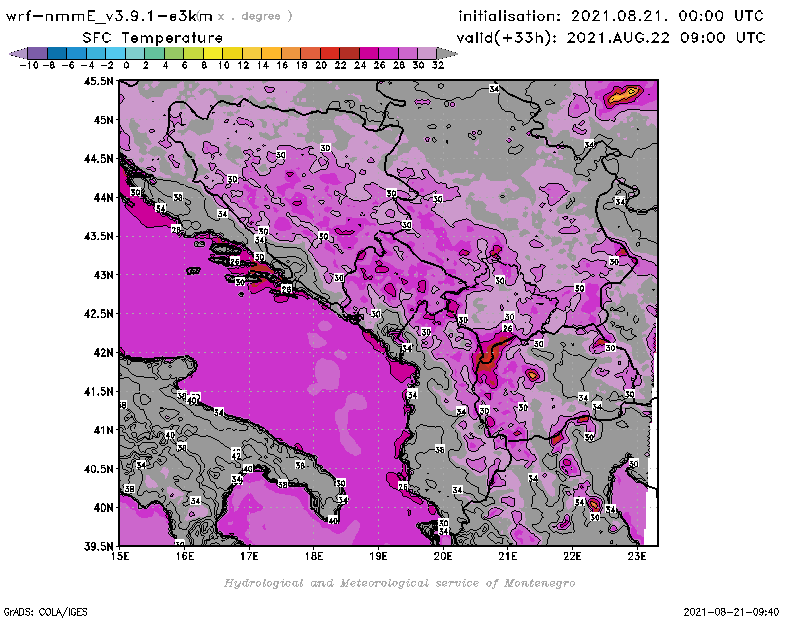Click the 42N latitude axis label
Image resolution: width=800 pixels, height=618 pixels.
(102, 352)
